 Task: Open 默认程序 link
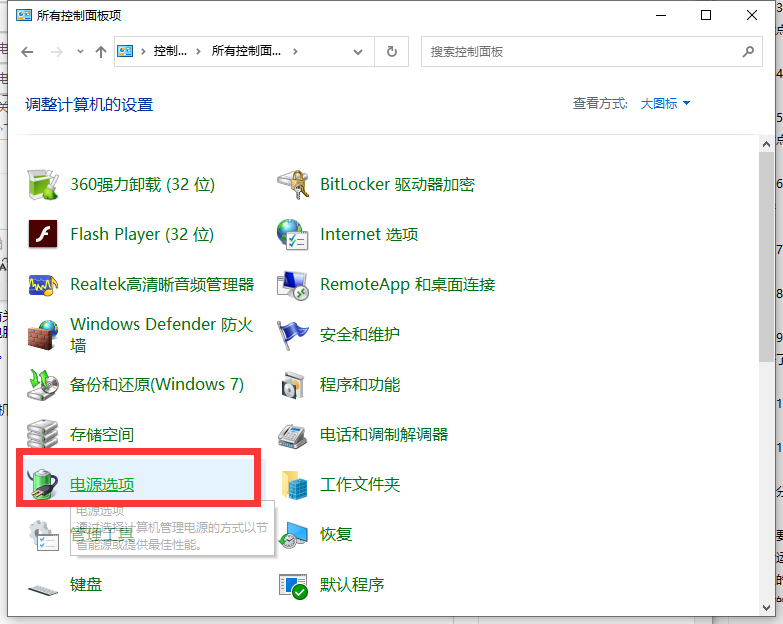[352, 584]
